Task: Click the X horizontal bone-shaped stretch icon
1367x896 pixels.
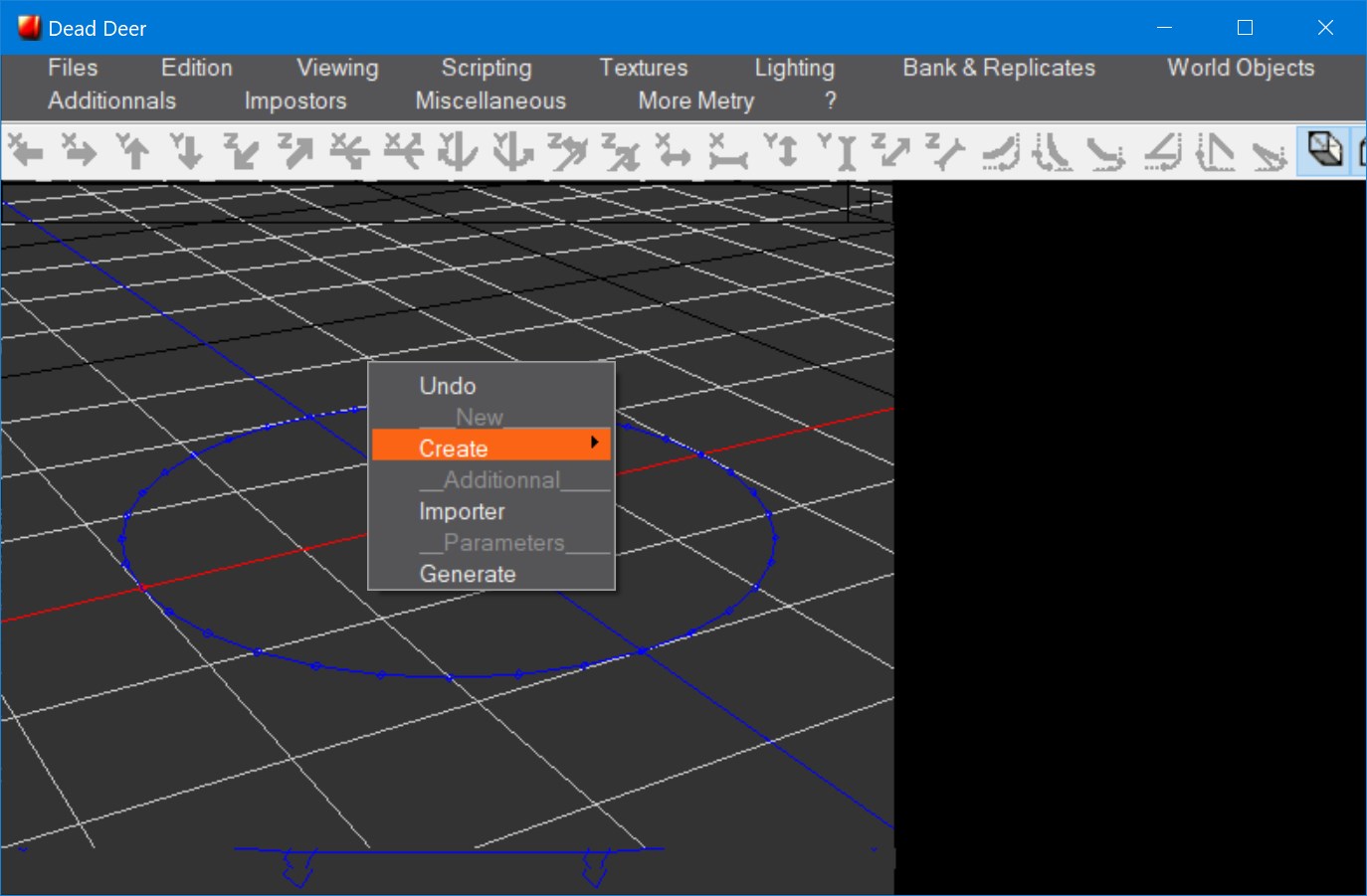Action: [x=727, y=151]
